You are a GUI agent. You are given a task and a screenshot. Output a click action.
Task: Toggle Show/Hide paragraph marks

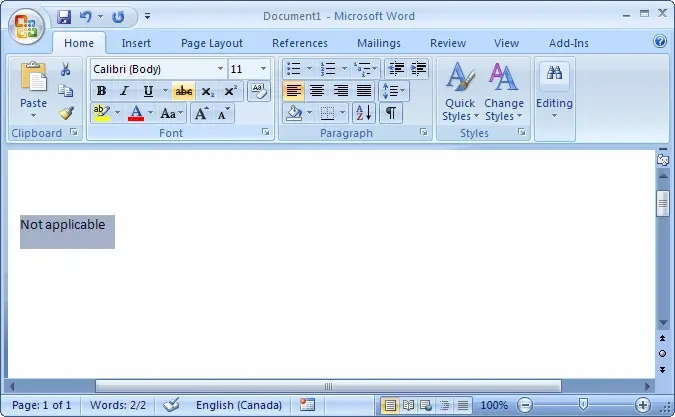pos(390,113)
